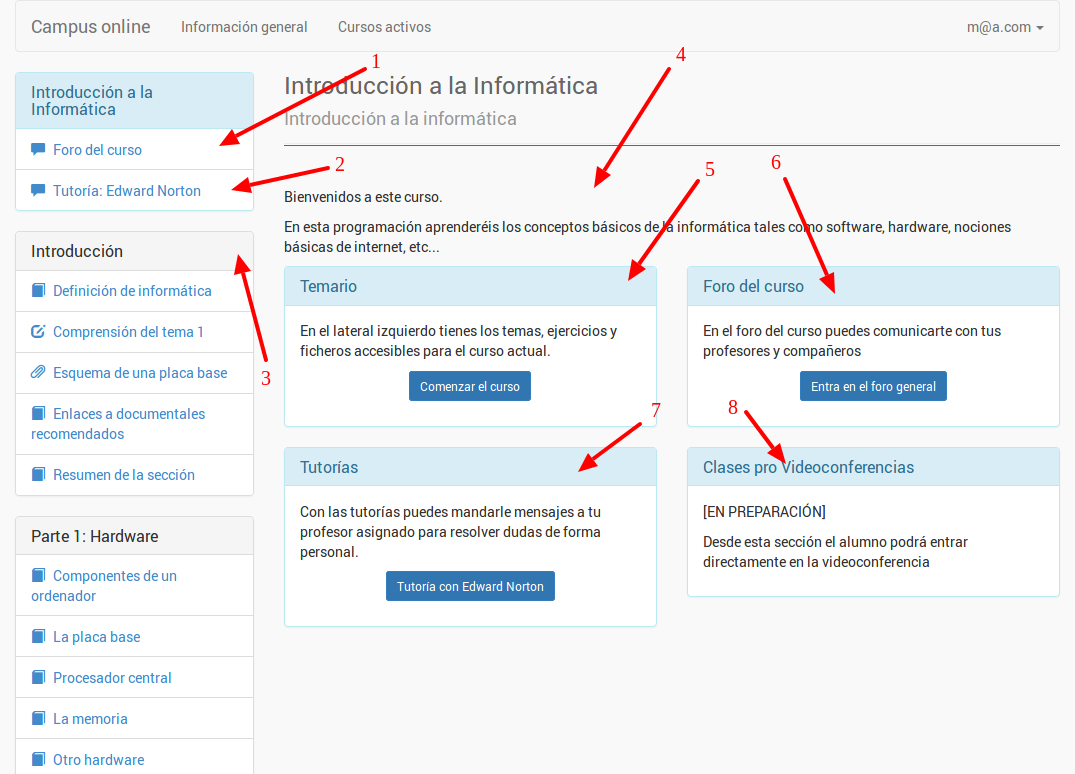Click the chat icon beside Tutoría: Edward Norton

(38, 191)
